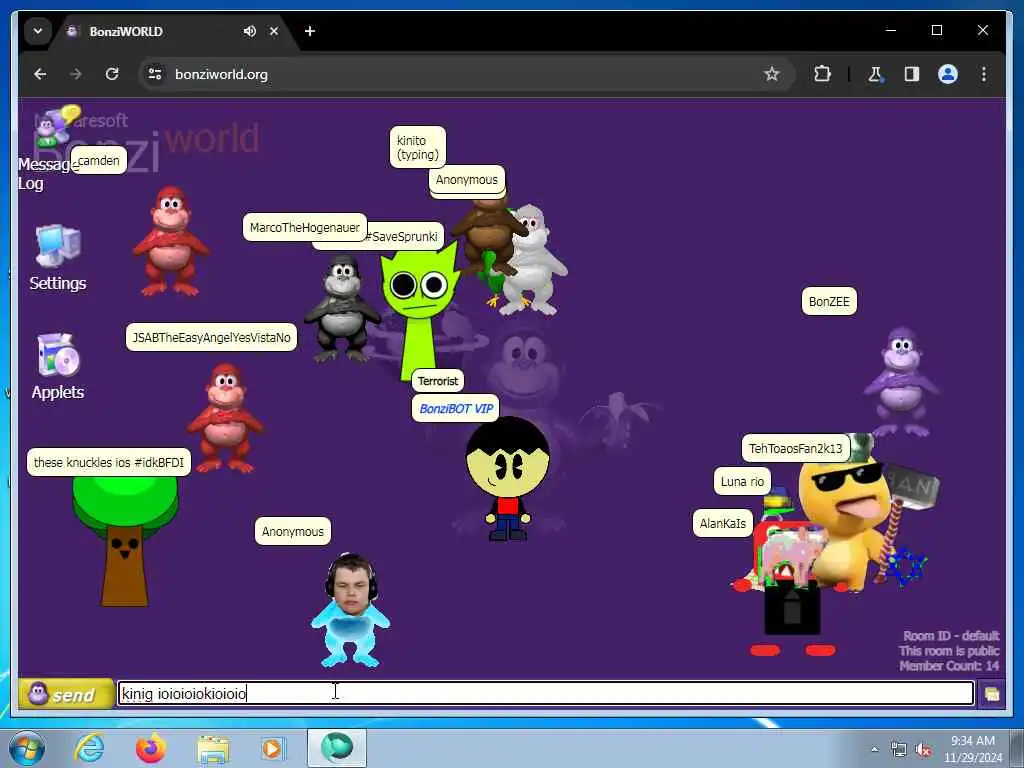The height and width of the screenshot is (768, 1024).
Task: View site information icon in address bar
Action: [155, 74]
